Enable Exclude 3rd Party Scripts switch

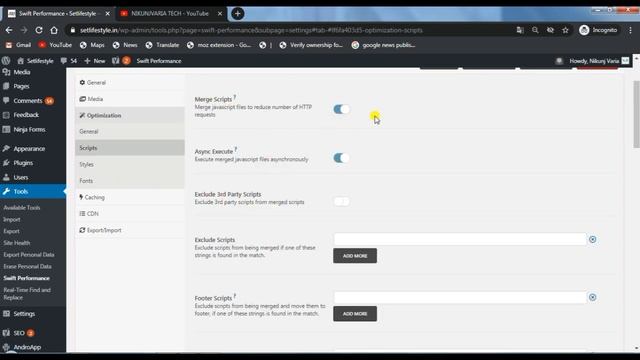click(341, 201)
